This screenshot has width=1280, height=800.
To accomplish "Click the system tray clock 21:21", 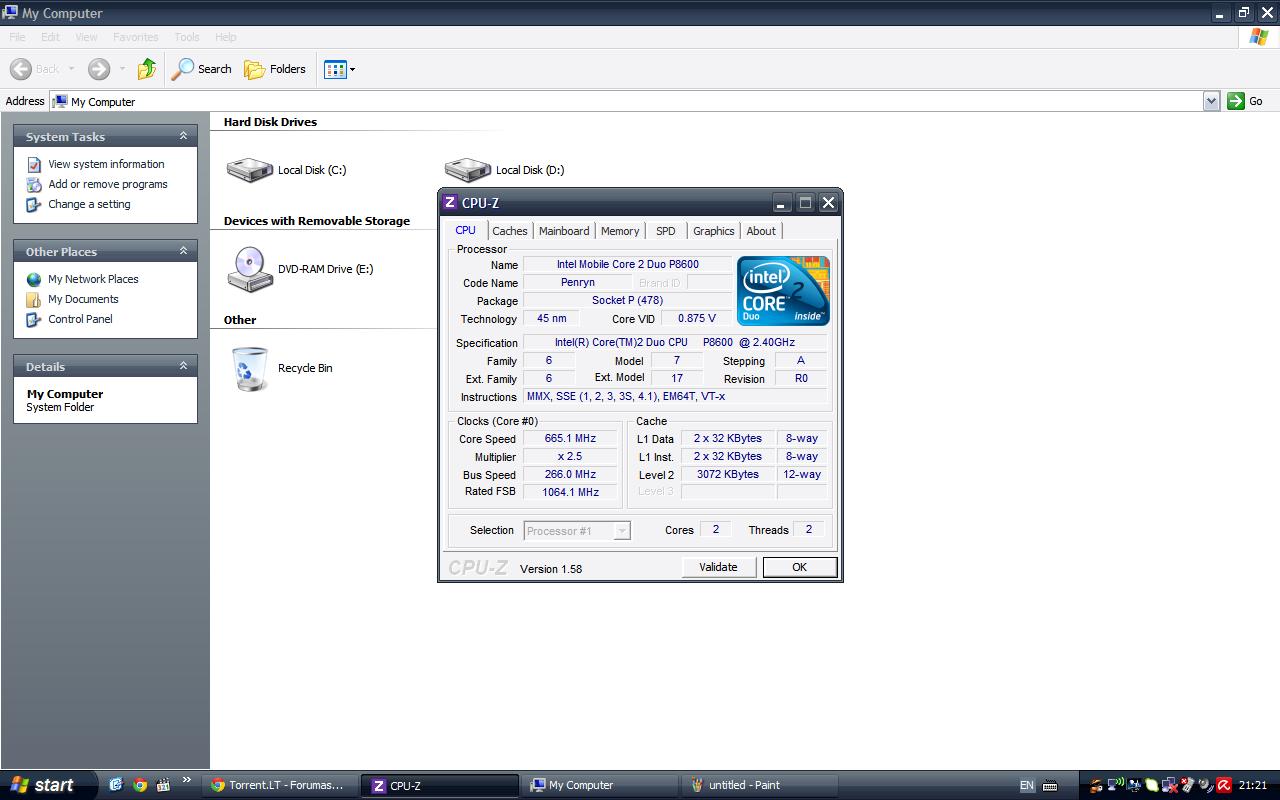I will tap(1252, 786).
